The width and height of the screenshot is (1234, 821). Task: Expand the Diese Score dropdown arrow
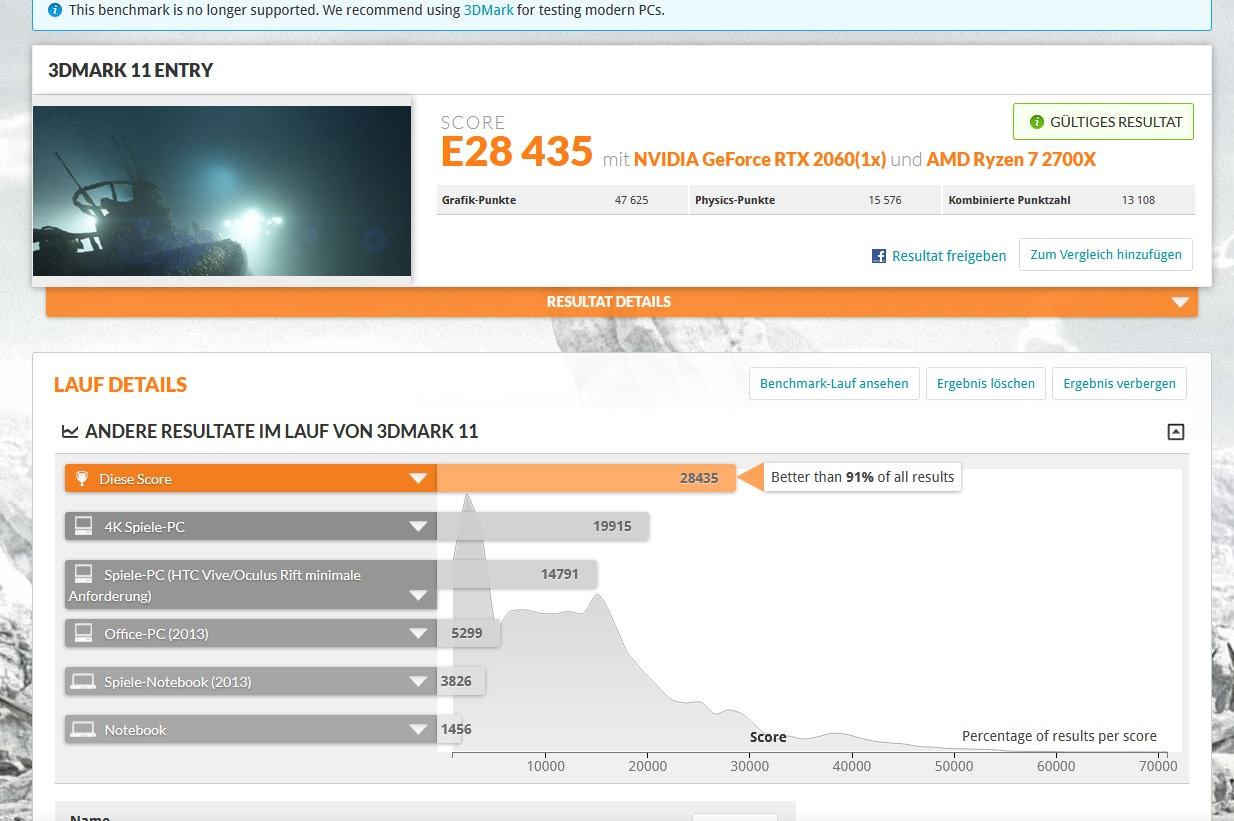coord(418,479)
